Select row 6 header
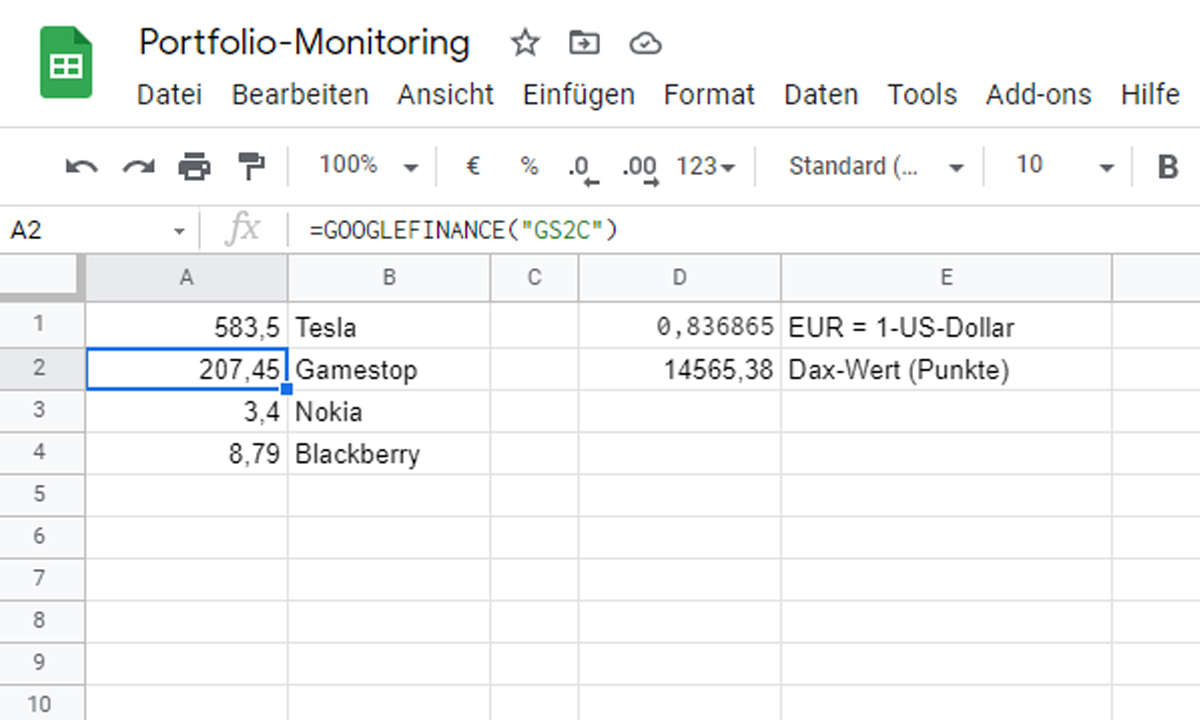The width and height of the screenshot is (1200, 720). click(41, 537)
